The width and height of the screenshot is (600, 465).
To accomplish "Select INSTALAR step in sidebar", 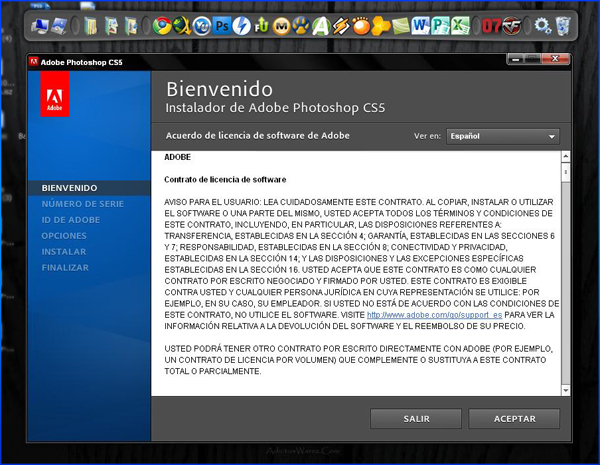I will click(64, 252).
